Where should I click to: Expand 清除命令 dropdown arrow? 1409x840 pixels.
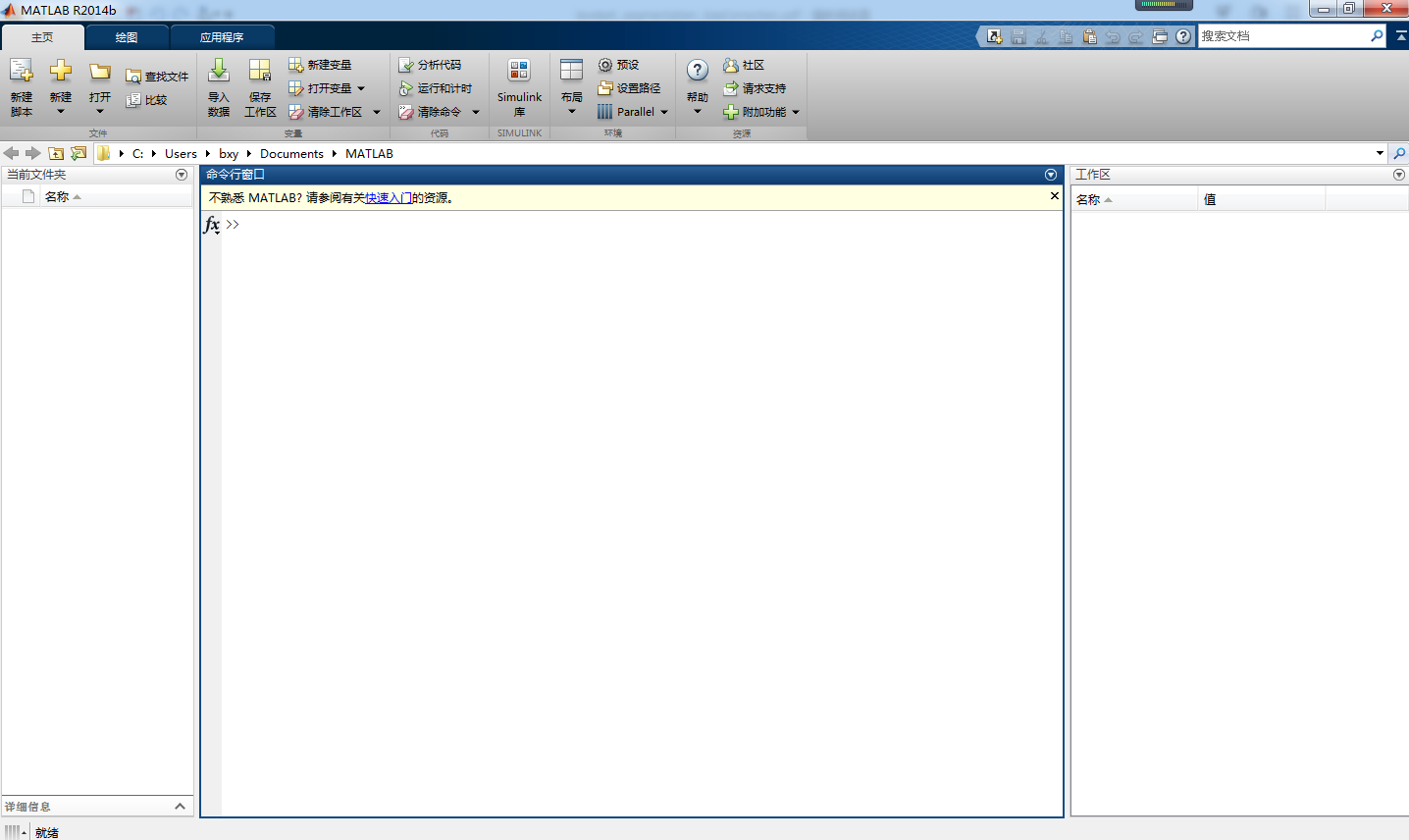476,112
